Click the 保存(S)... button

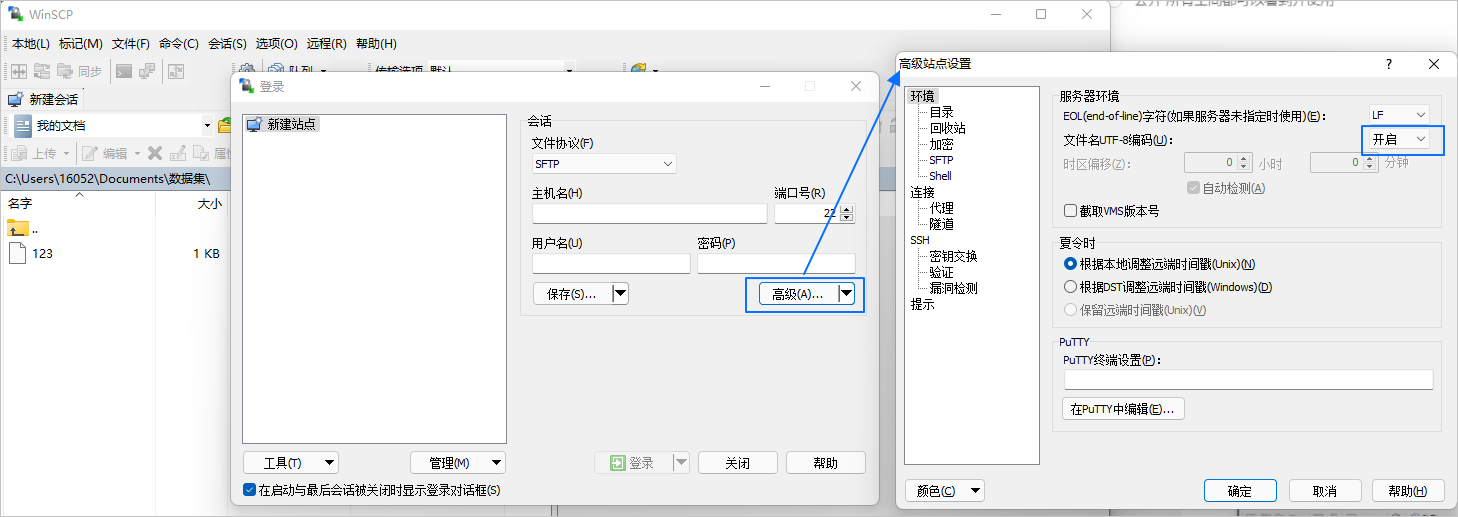[x=572, y=294]
